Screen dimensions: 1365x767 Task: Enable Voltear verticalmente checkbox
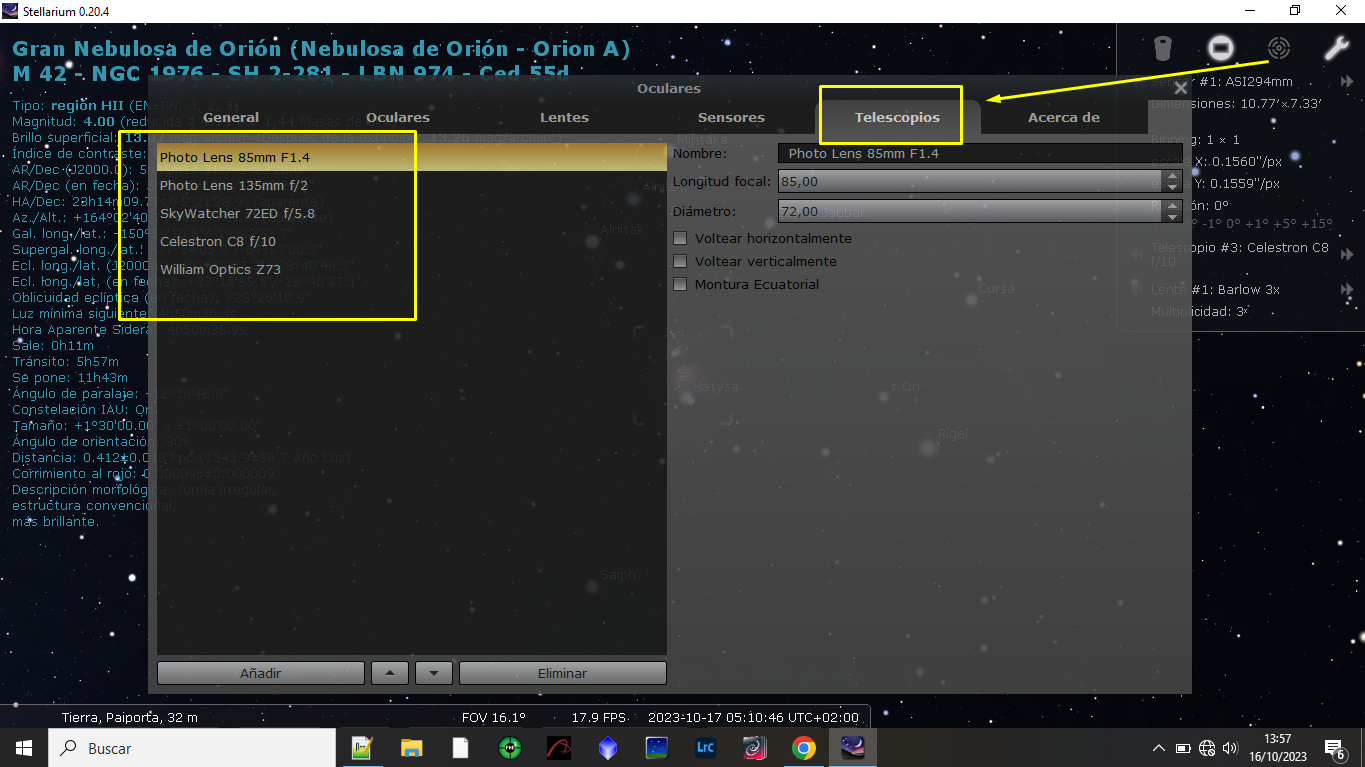click(x=681, y=262)
